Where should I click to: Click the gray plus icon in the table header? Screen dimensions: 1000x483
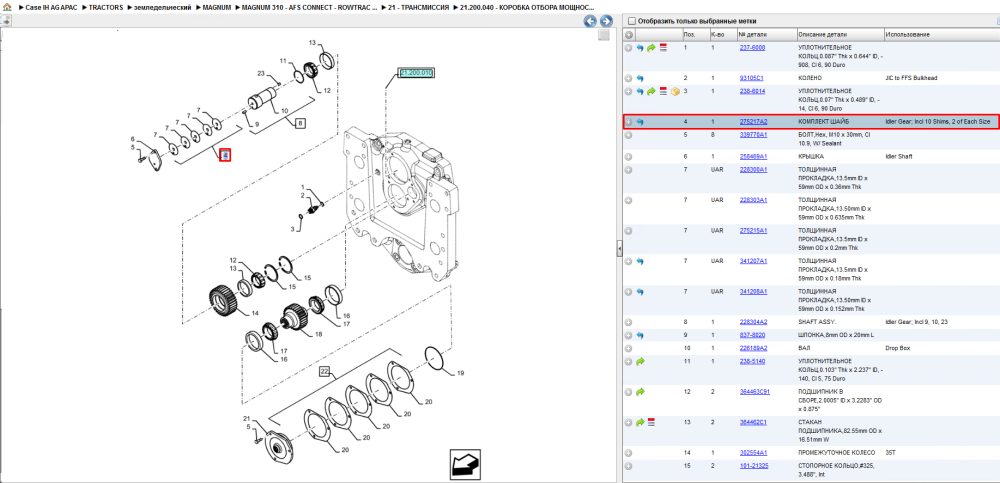click(x=629, y=34)
